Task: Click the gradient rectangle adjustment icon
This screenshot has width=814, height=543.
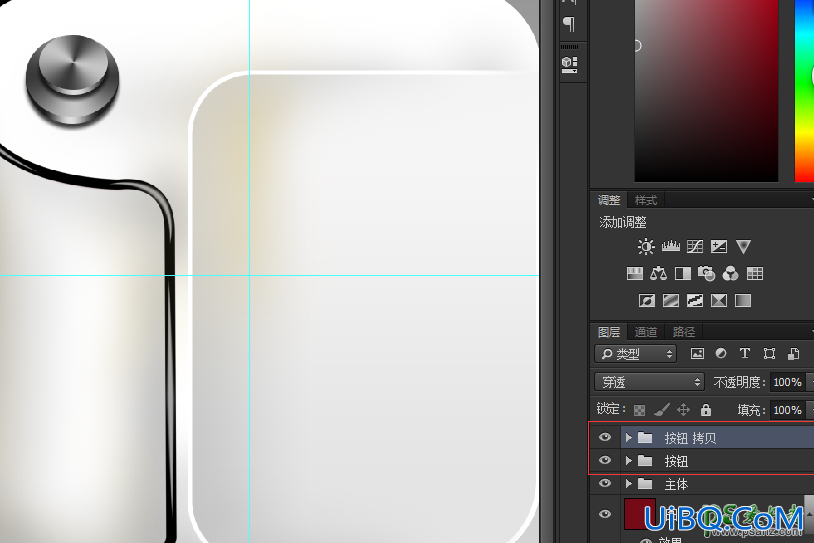Action: pos(743,301)
